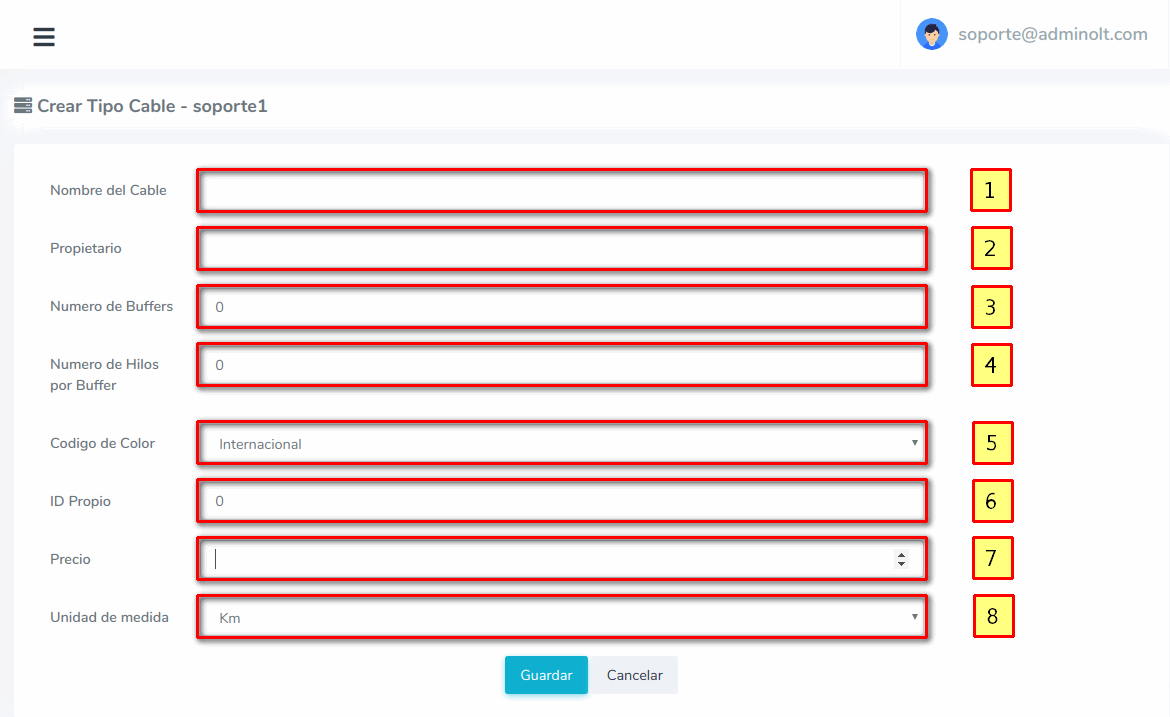This screenshot has width=1170, height=717.
Task: Click the yellow annotation marker number 8
Action: (993, 617)
